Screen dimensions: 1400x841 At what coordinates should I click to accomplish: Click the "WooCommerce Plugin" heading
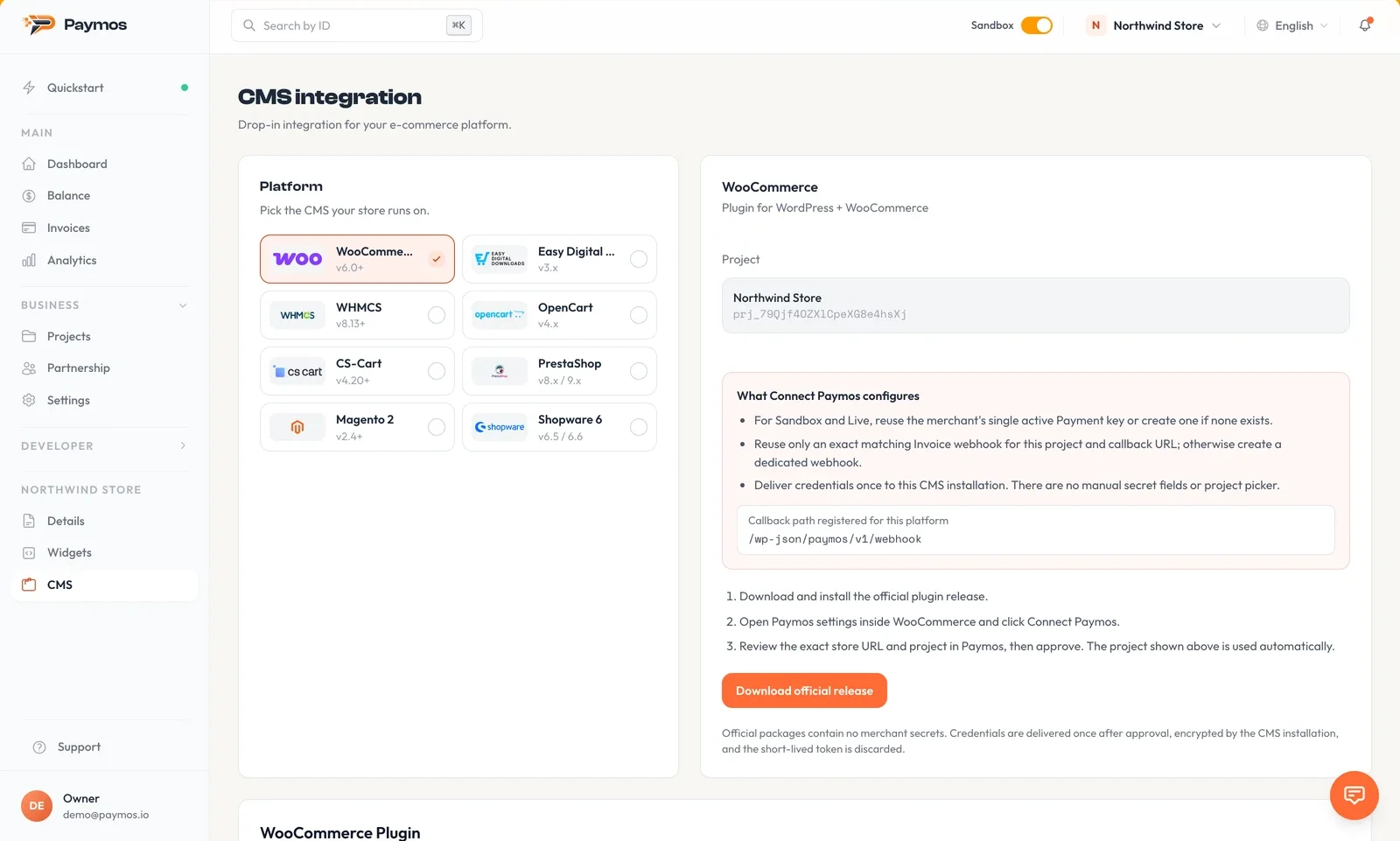[x=340, y=833]
